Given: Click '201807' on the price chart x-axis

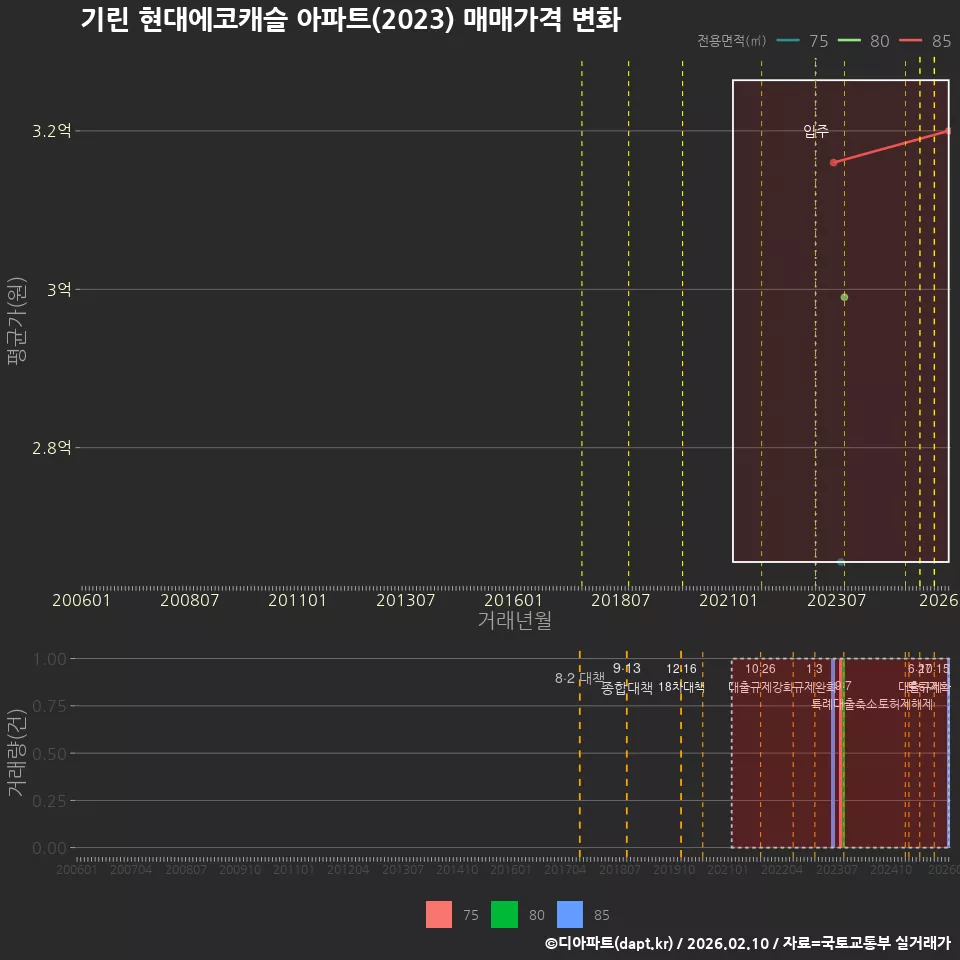Looking at the screenshot, I should [620, 600].
